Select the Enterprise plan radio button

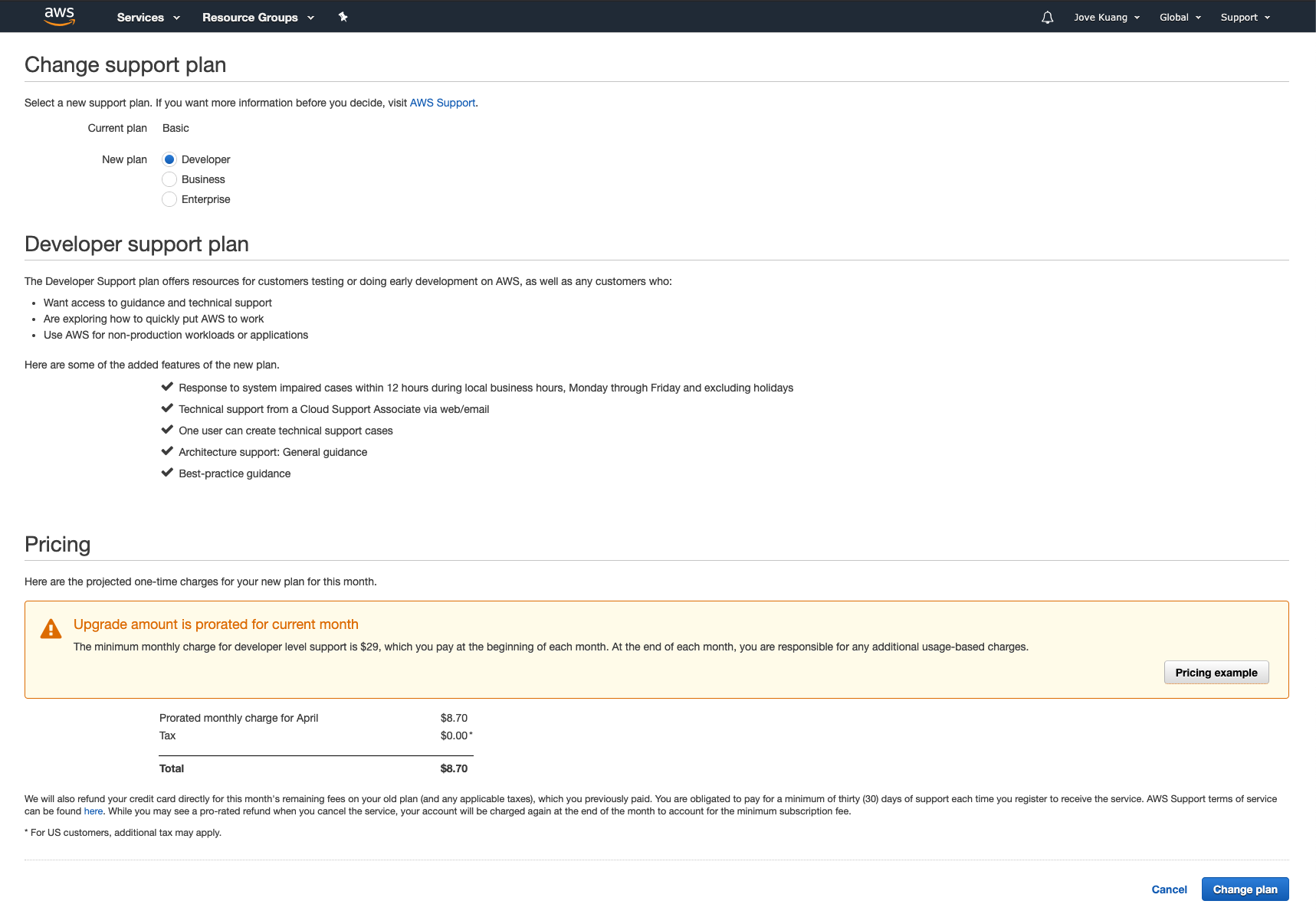169,199
